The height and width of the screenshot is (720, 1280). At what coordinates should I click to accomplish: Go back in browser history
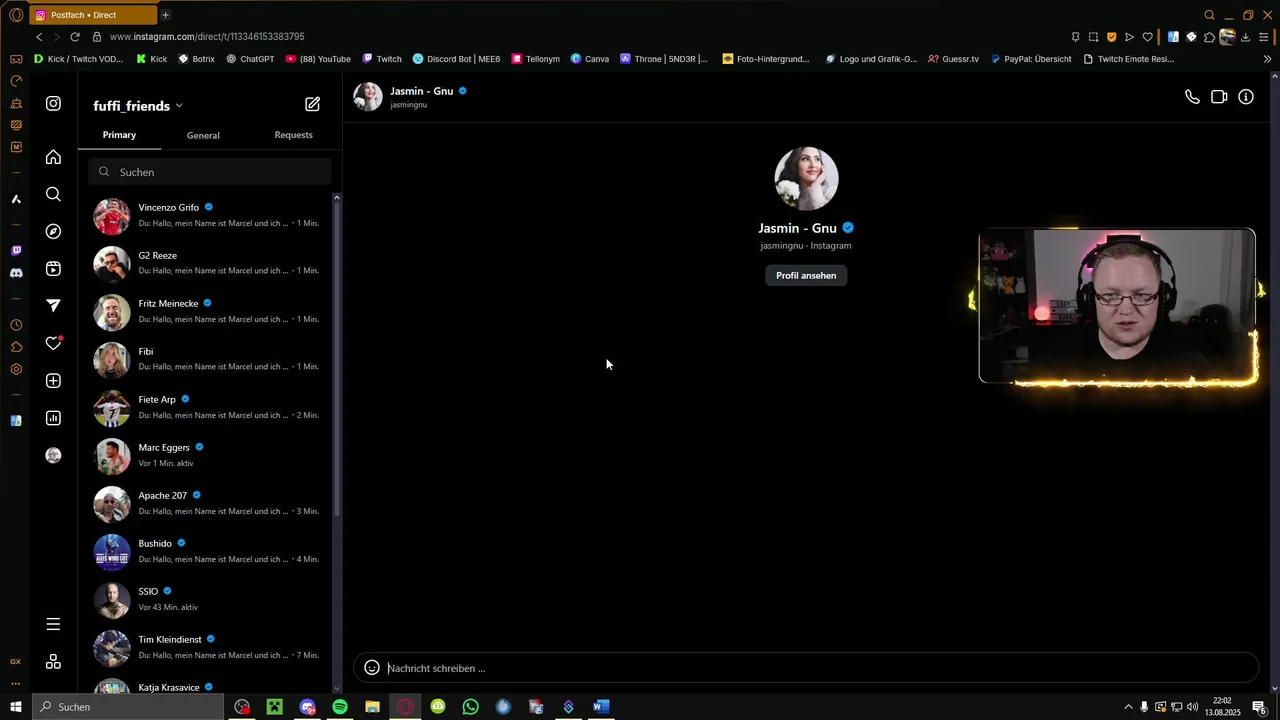(39, 37)
